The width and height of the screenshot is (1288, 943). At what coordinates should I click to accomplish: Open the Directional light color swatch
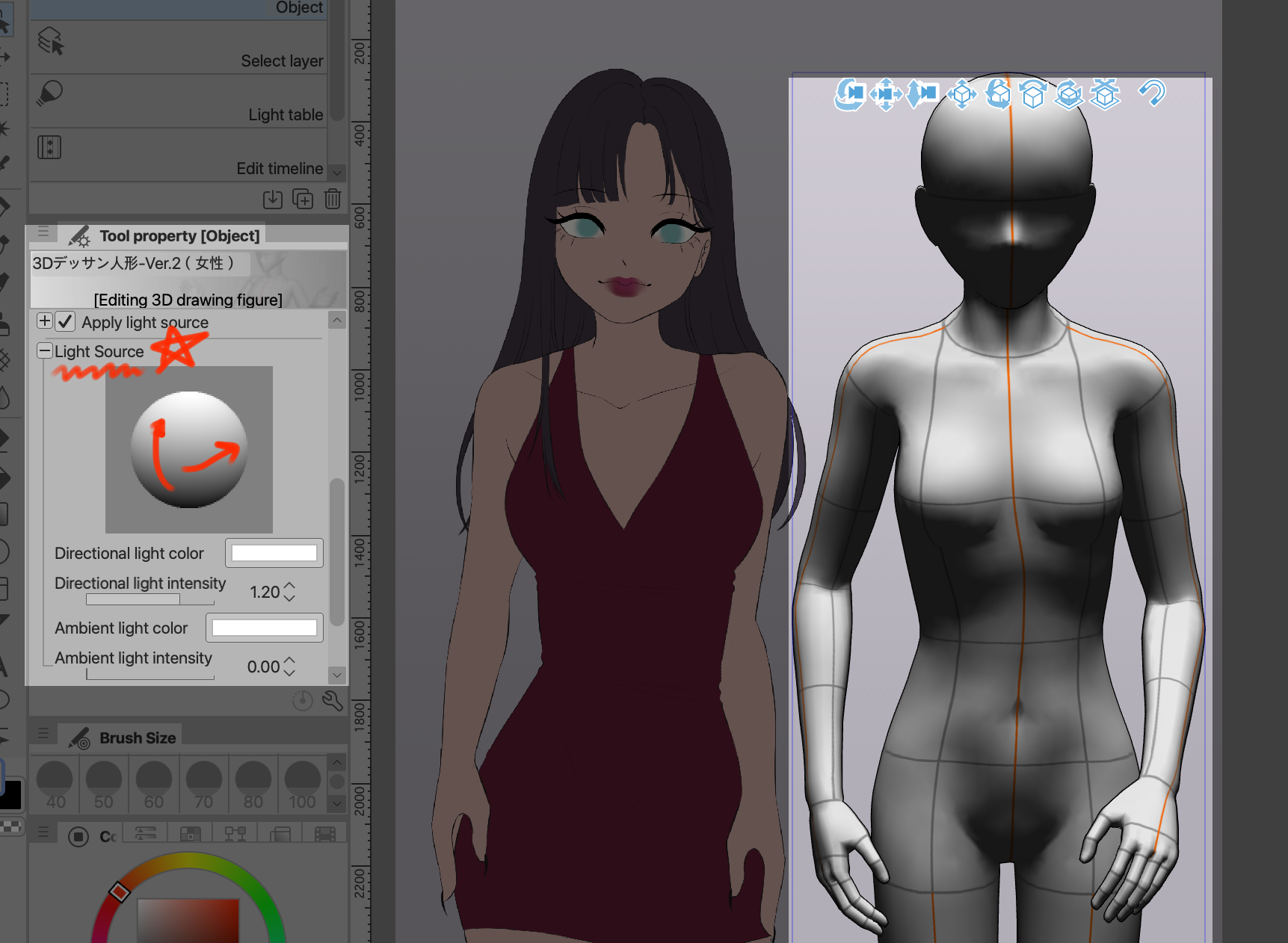[274, 553]
